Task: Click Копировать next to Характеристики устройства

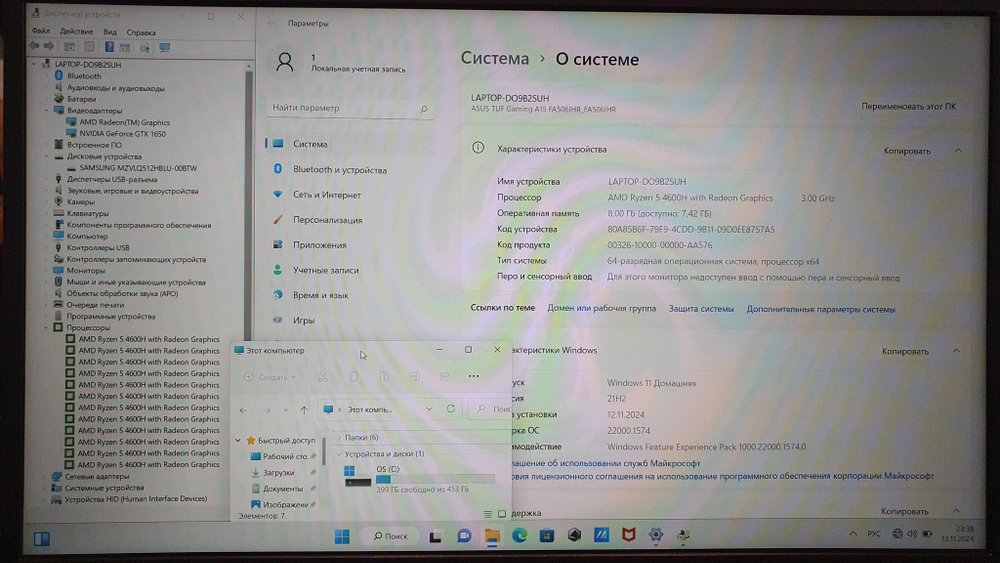Action: point(906,151)
